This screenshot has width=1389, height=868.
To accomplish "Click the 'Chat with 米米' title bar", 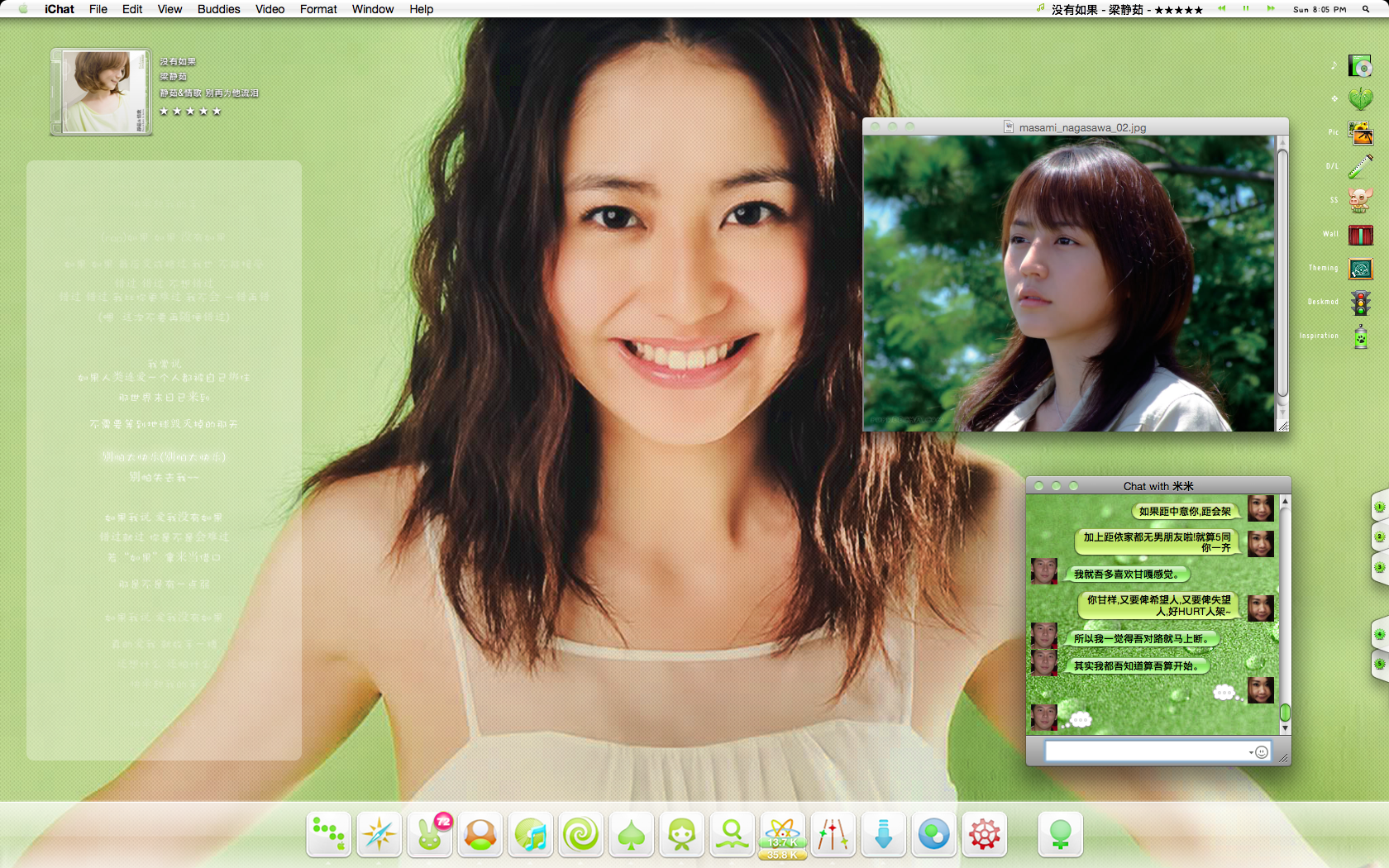I will click(x=1158, y=486).
